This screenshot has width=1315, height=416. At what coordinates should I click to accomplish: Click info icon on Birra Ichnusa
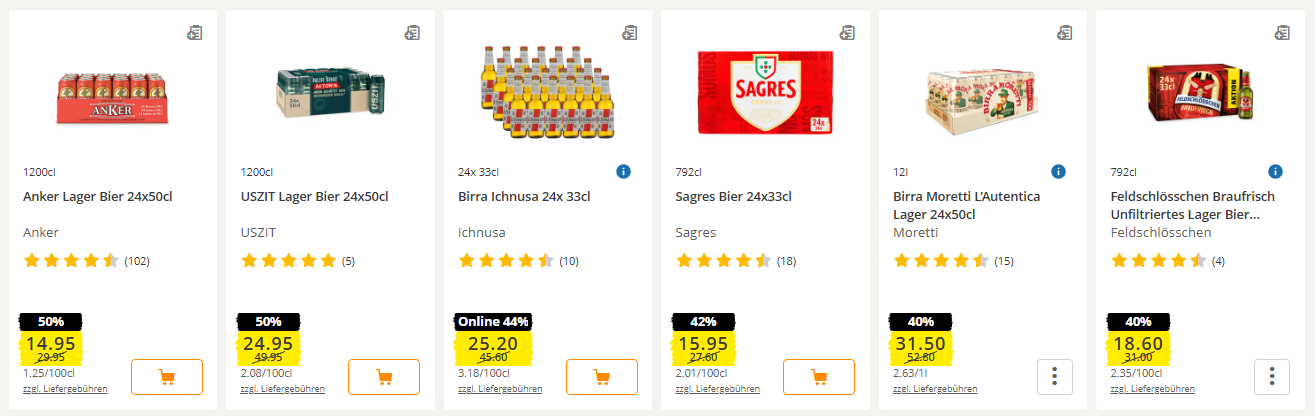623,172
